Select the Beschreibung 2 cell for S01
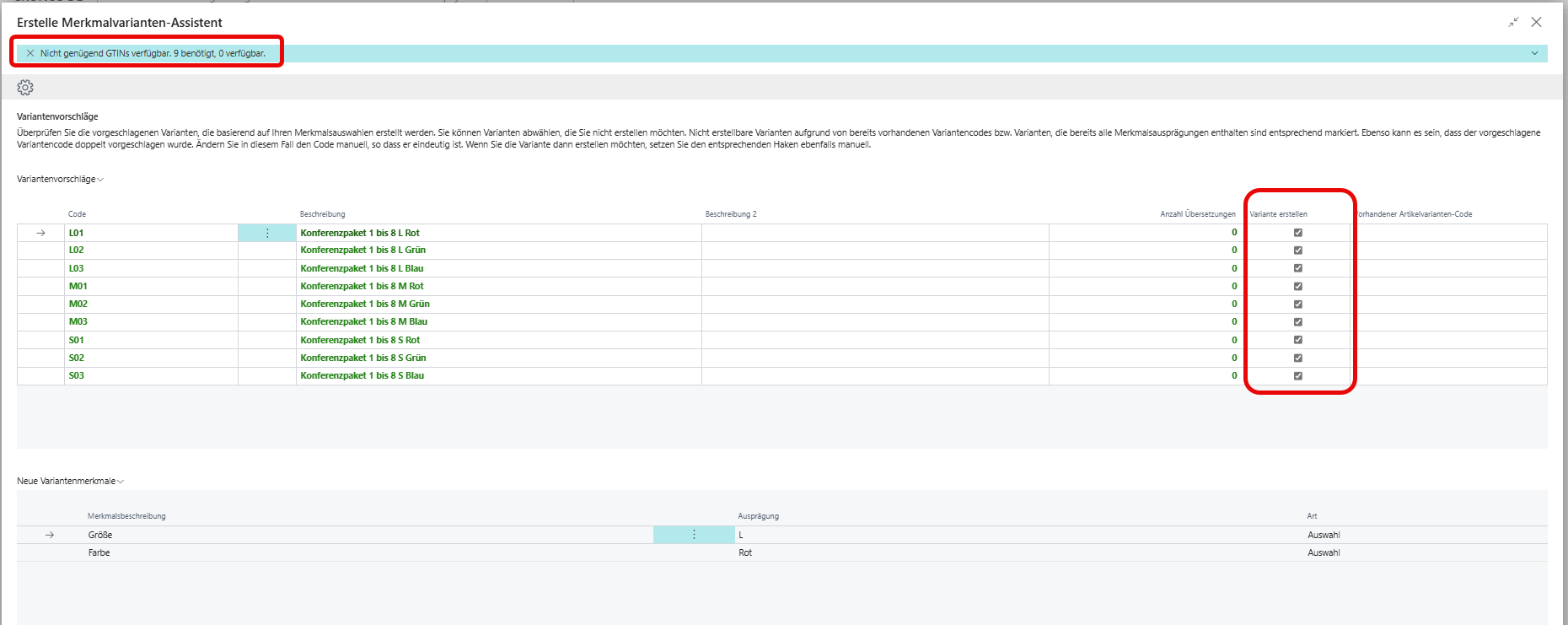This screenshot has height=625, width=1568. pos(874,340)
